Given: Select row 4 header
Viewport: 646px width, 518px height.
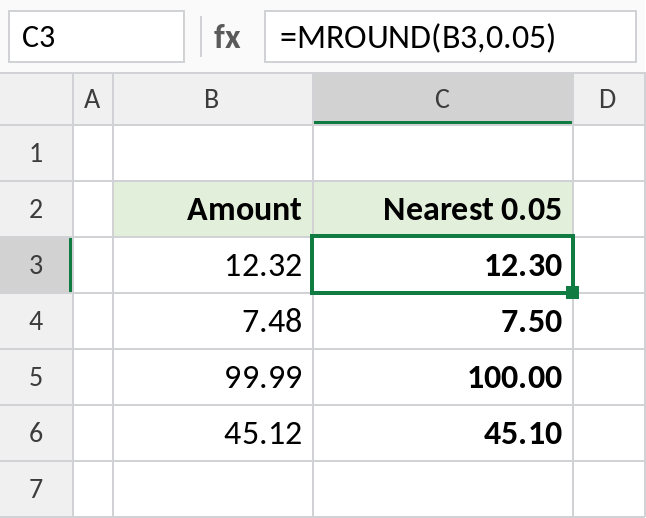Looking at the screenshot, I should pyautogui.click(x=36, y=321).
